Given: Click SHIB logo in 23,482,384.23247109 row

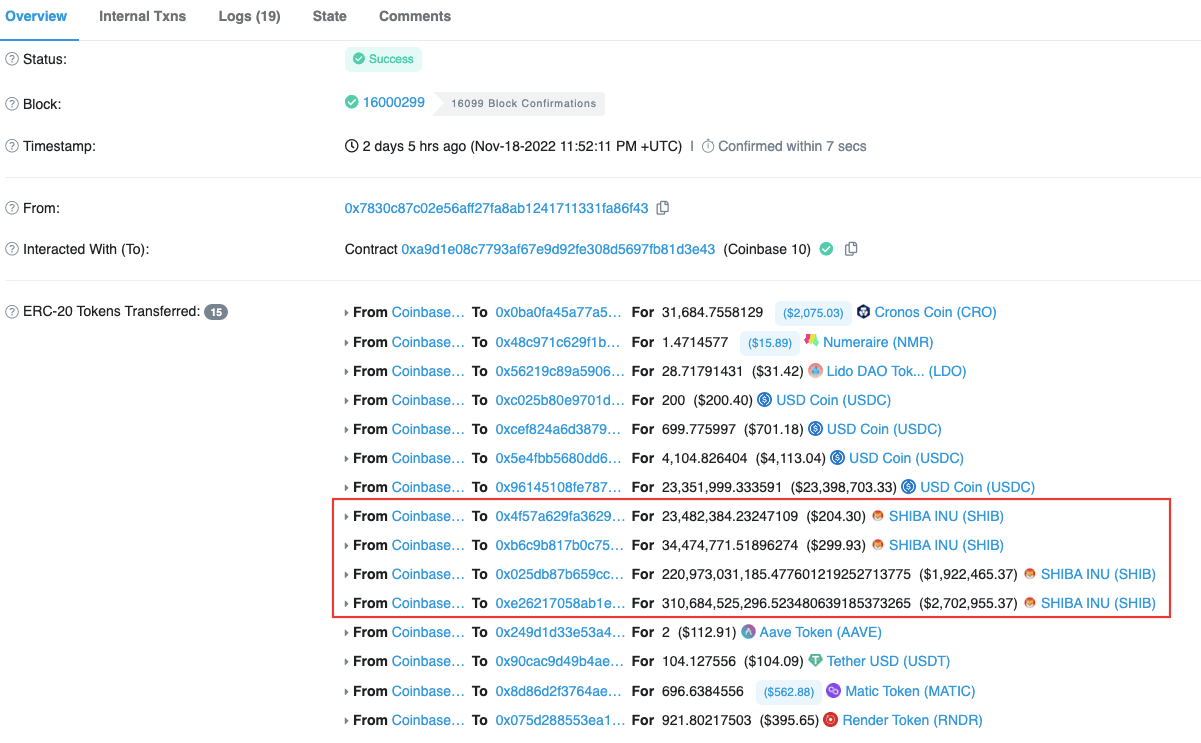Looking at the screenshot, I should 878,517.
